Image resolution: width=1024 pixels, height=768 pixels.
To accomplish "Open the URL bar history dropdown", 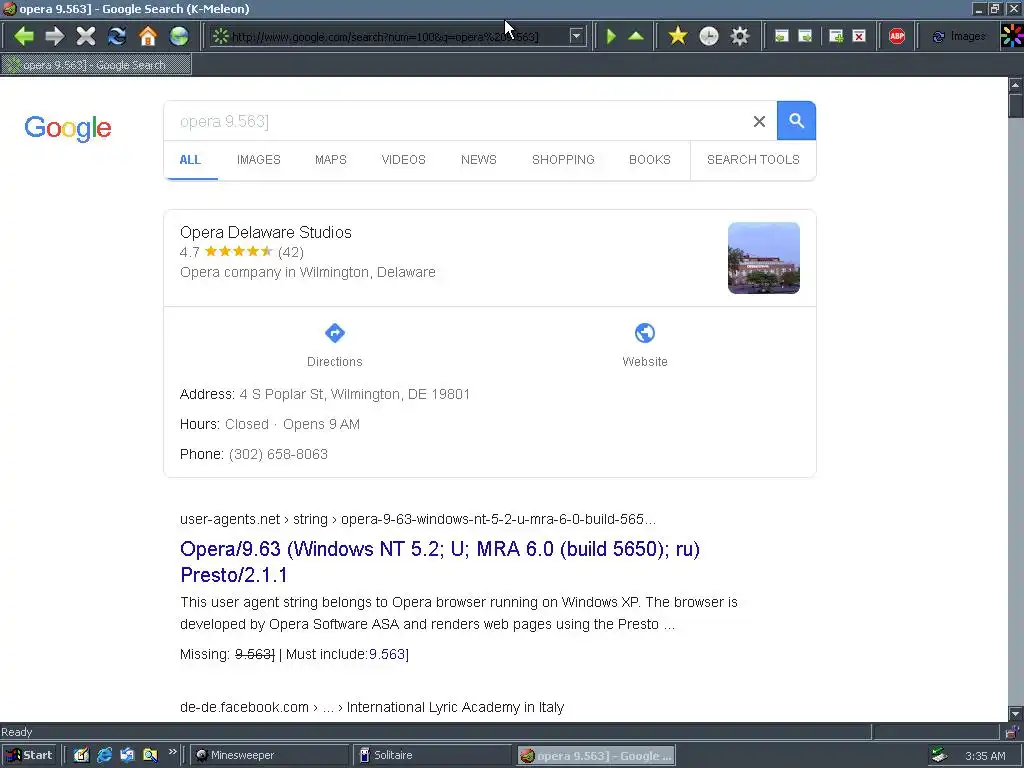I will click(x=576, y=36).
